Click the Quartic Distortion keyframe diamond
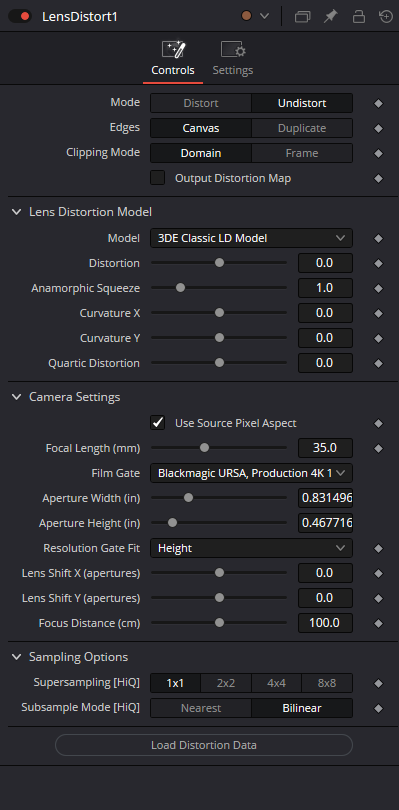Viewport: 399px width, 810px height. [x=378, y=364]
